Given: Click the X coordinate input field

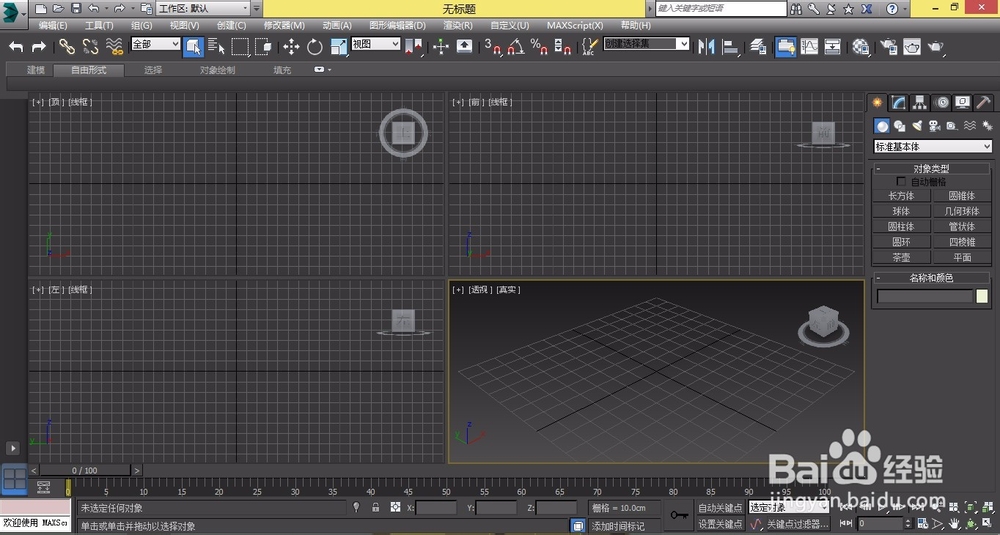Looking at the screenshot, I should (x=436, y=508).
